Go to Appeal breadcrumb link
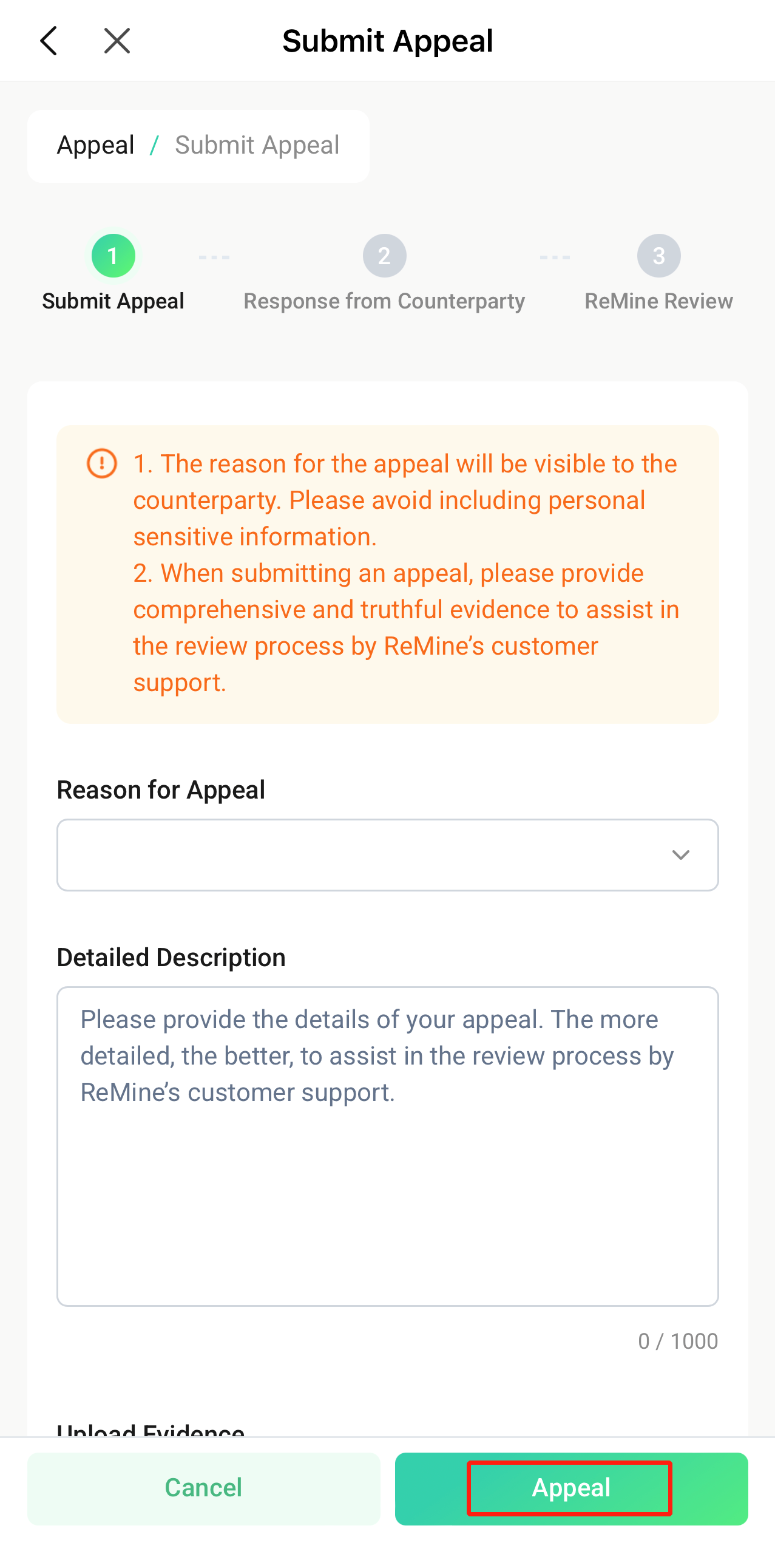 click(x=95, y=146)
